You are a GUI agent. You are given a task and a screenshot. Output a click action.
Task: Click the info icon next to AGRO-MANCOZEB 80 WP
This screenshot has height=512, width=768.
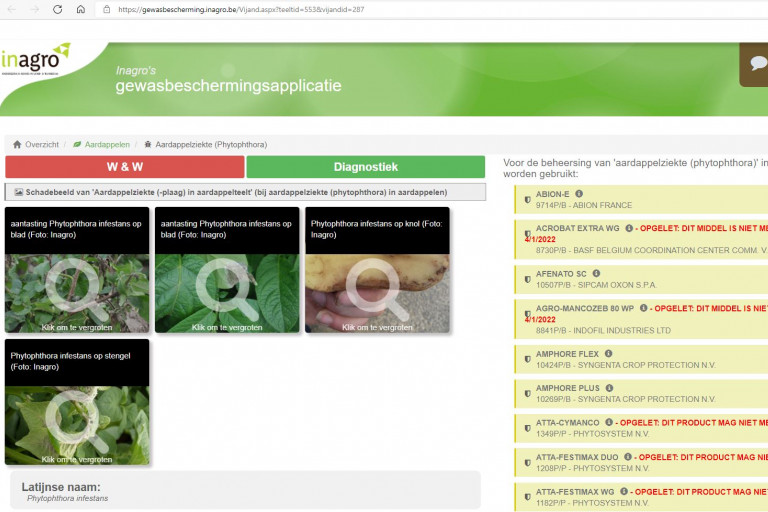[x=644, y=308]
